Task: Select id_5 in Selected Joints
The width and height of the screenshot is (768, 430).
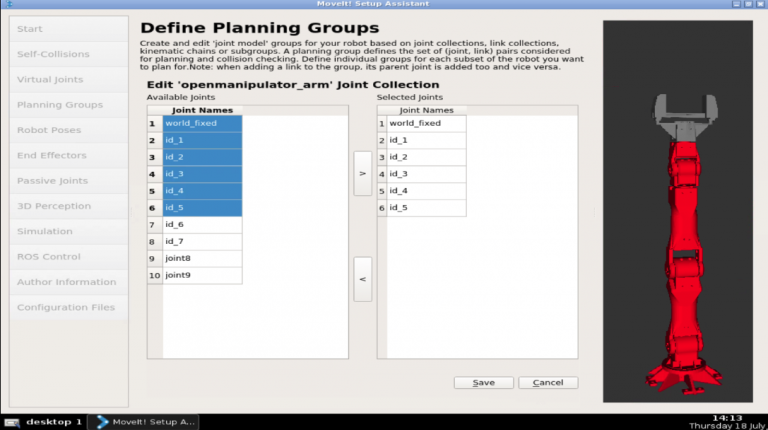Action: coord(427,208)
